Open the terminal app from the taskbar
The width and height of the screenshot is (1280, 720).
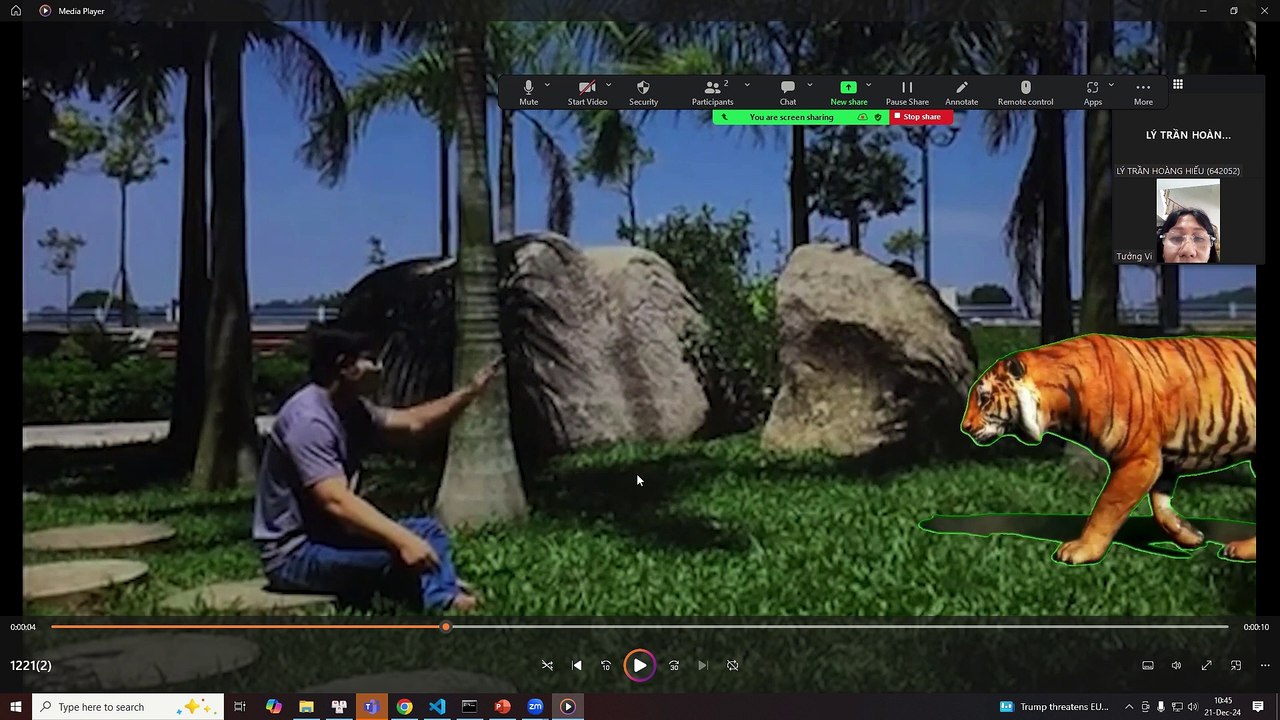(x=469, y=707)
